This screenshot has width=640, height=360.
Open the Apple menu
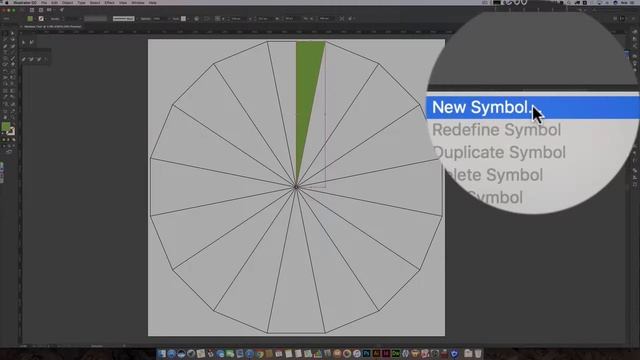6,2
